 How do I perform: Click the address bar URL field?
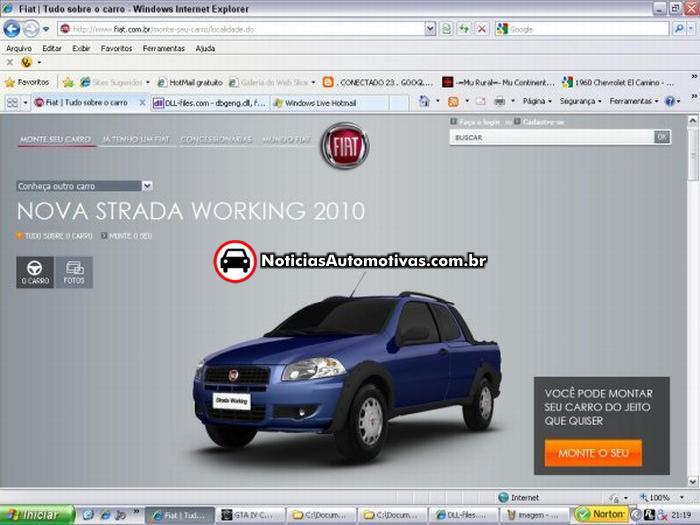click(241, 29)
